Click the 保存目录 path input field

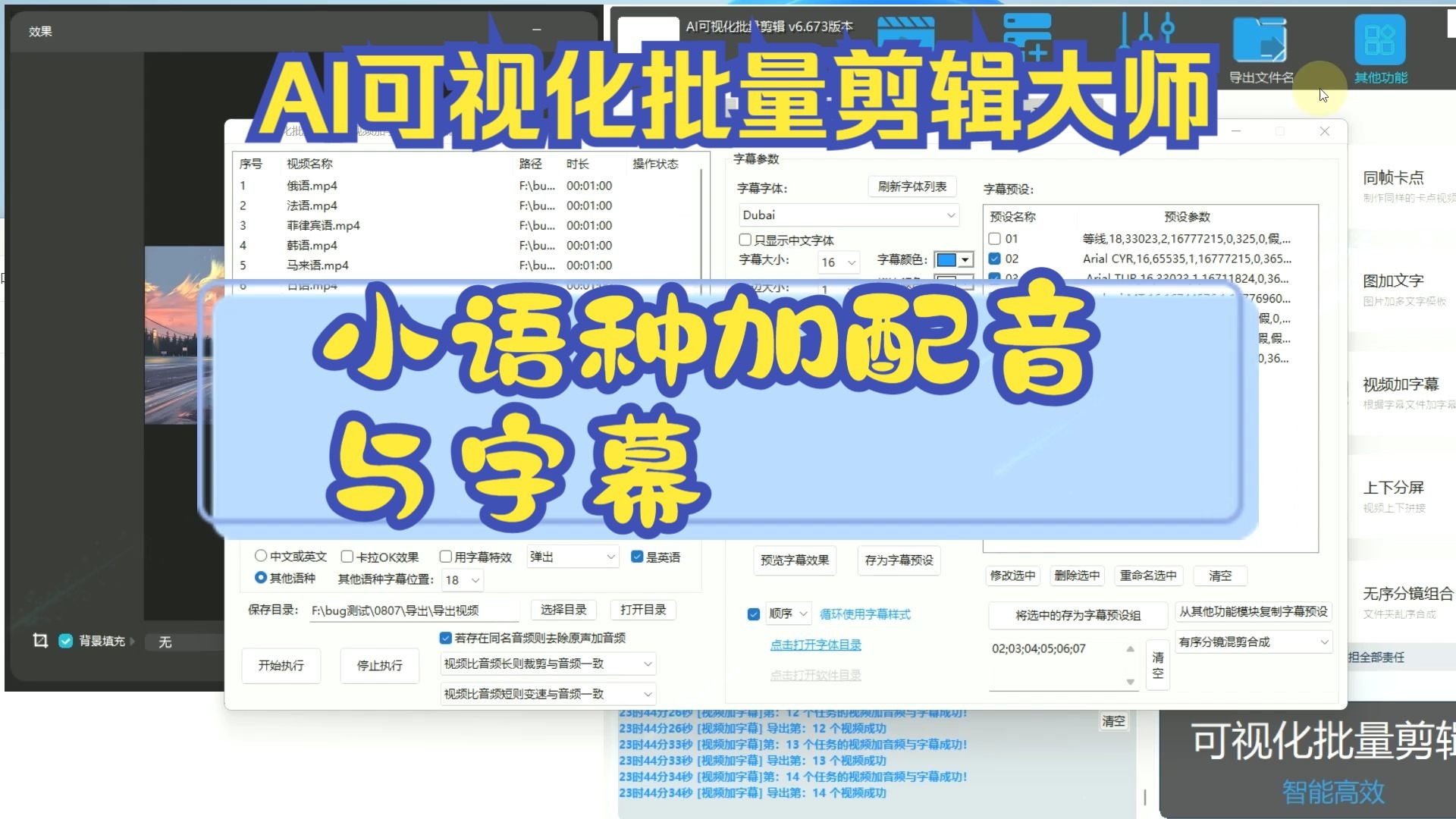pyautogui.click(x=414, y=610)
